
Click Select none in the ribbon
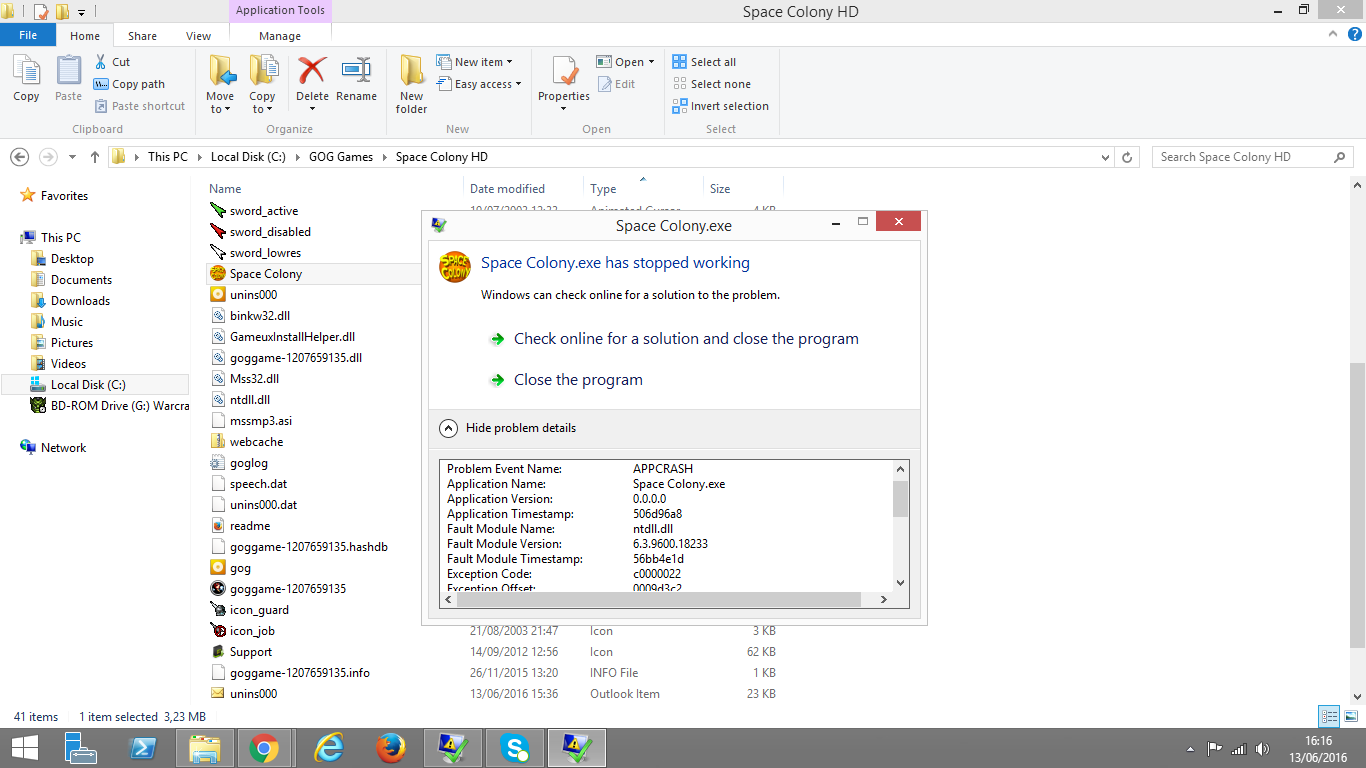pos(711,84)
